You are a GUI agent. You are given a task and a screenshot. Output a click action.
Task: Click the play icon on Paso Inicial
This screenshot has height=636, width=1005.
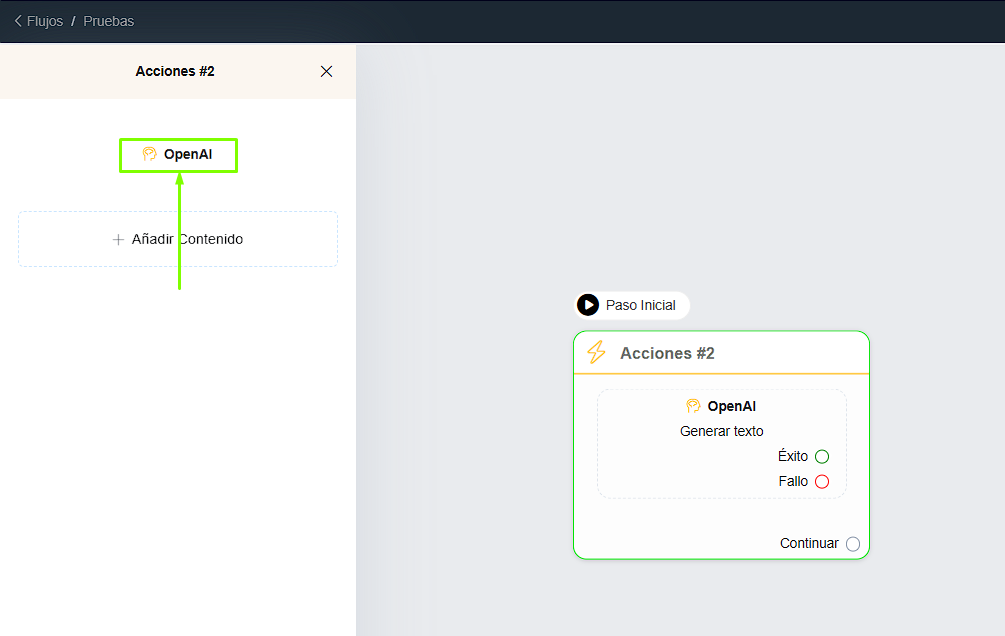588,305
